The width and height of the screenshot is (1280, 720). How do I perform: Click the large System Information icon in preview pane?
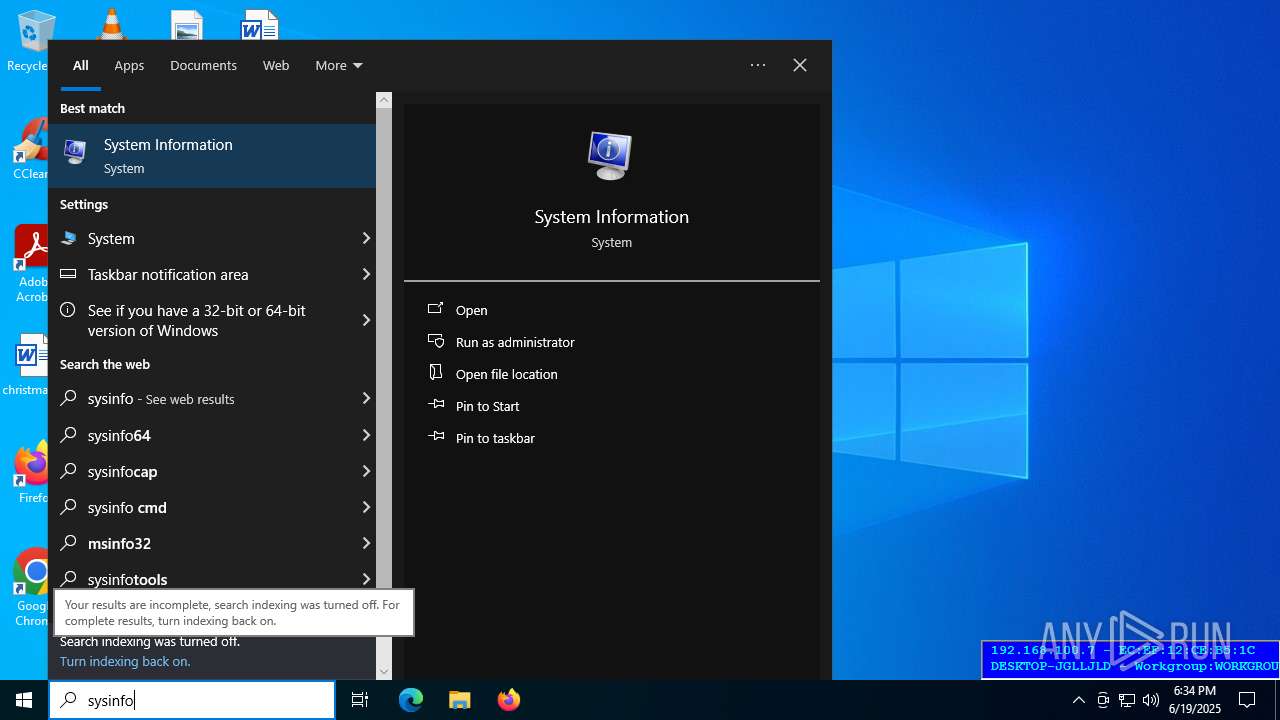(610, 156)
